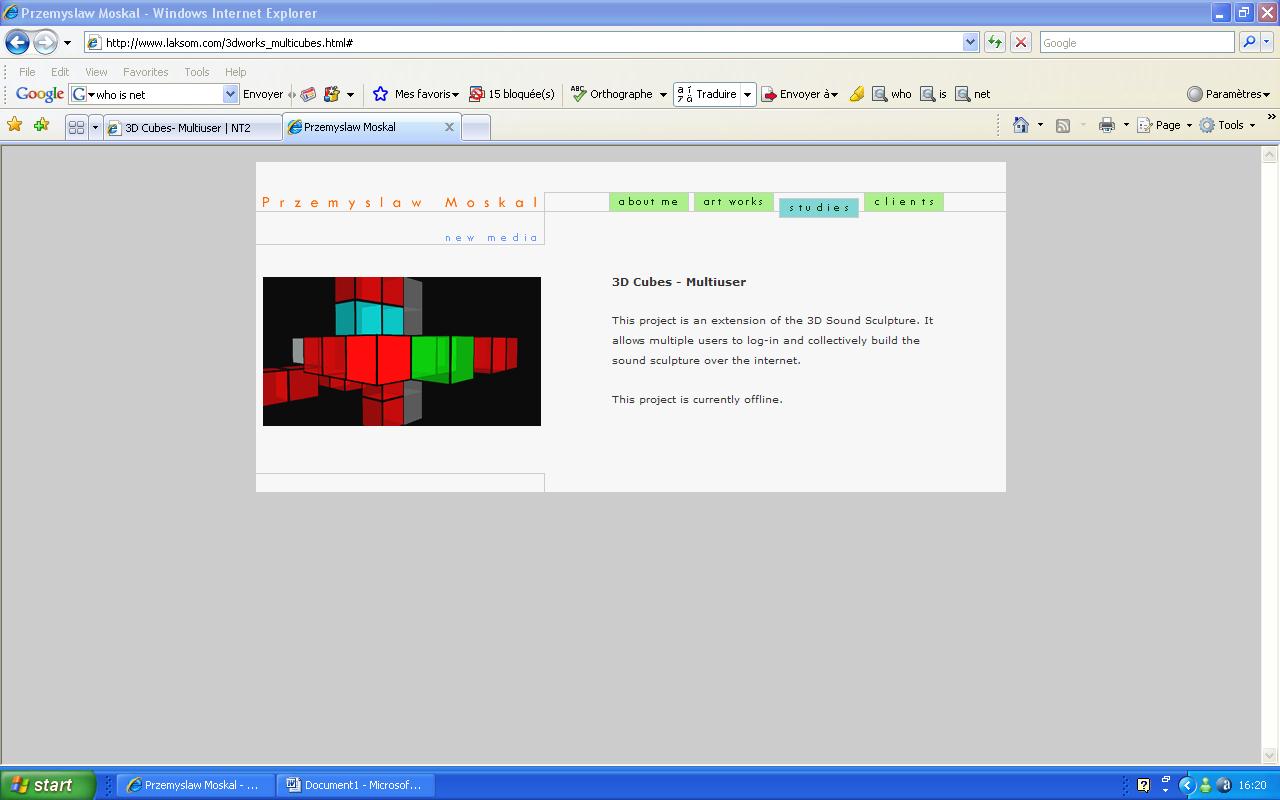Open the Quick Tabs grid icon
This screenshot has height=800, width=1280.
[x=76, y=127]
